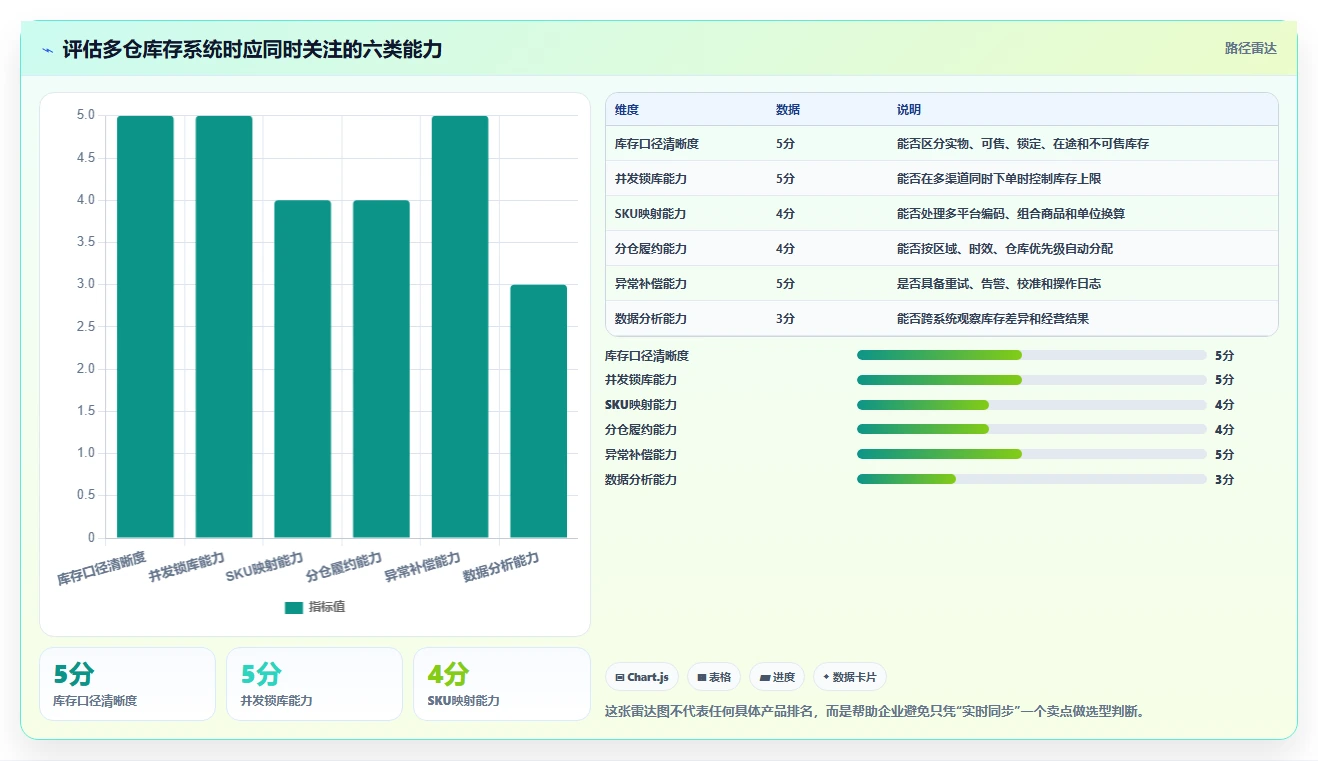1318x761 pixels.
Task: Click the 异常补偿能力 bar in the chart
Action: click(x=460, y=327)
